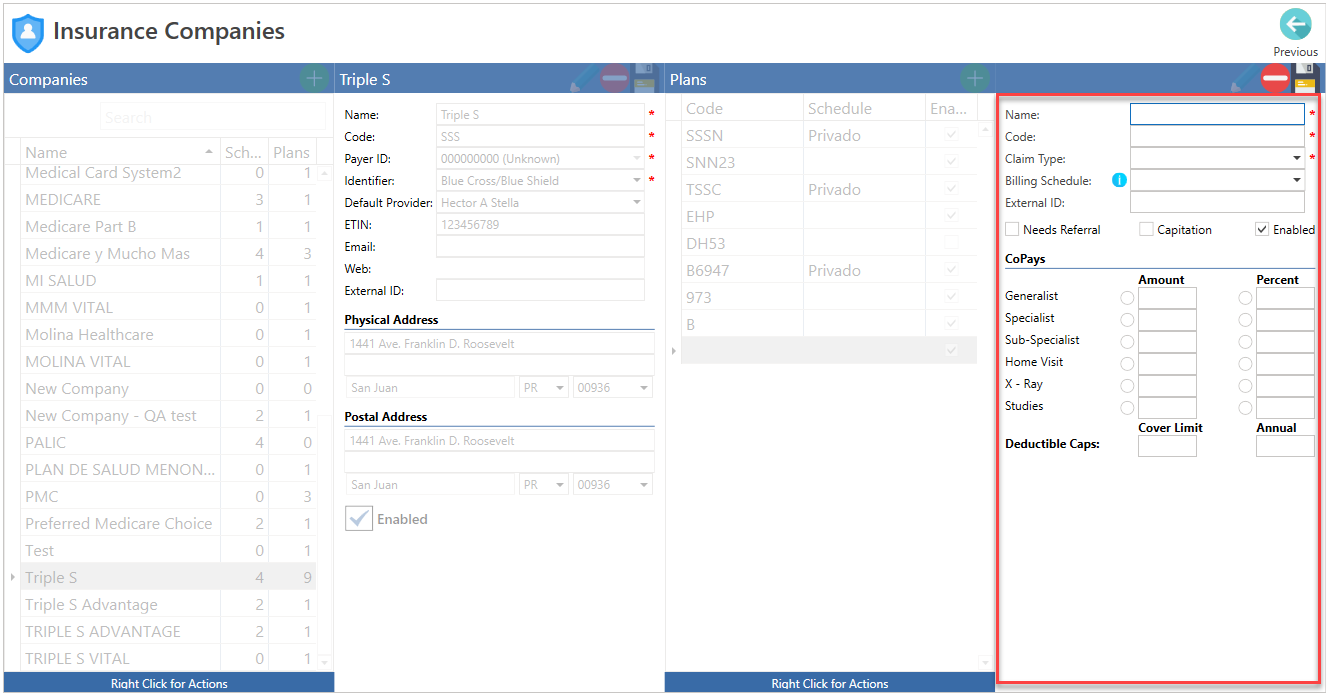Select X - Ray Amount radio button

click(x=1127, y=386)
